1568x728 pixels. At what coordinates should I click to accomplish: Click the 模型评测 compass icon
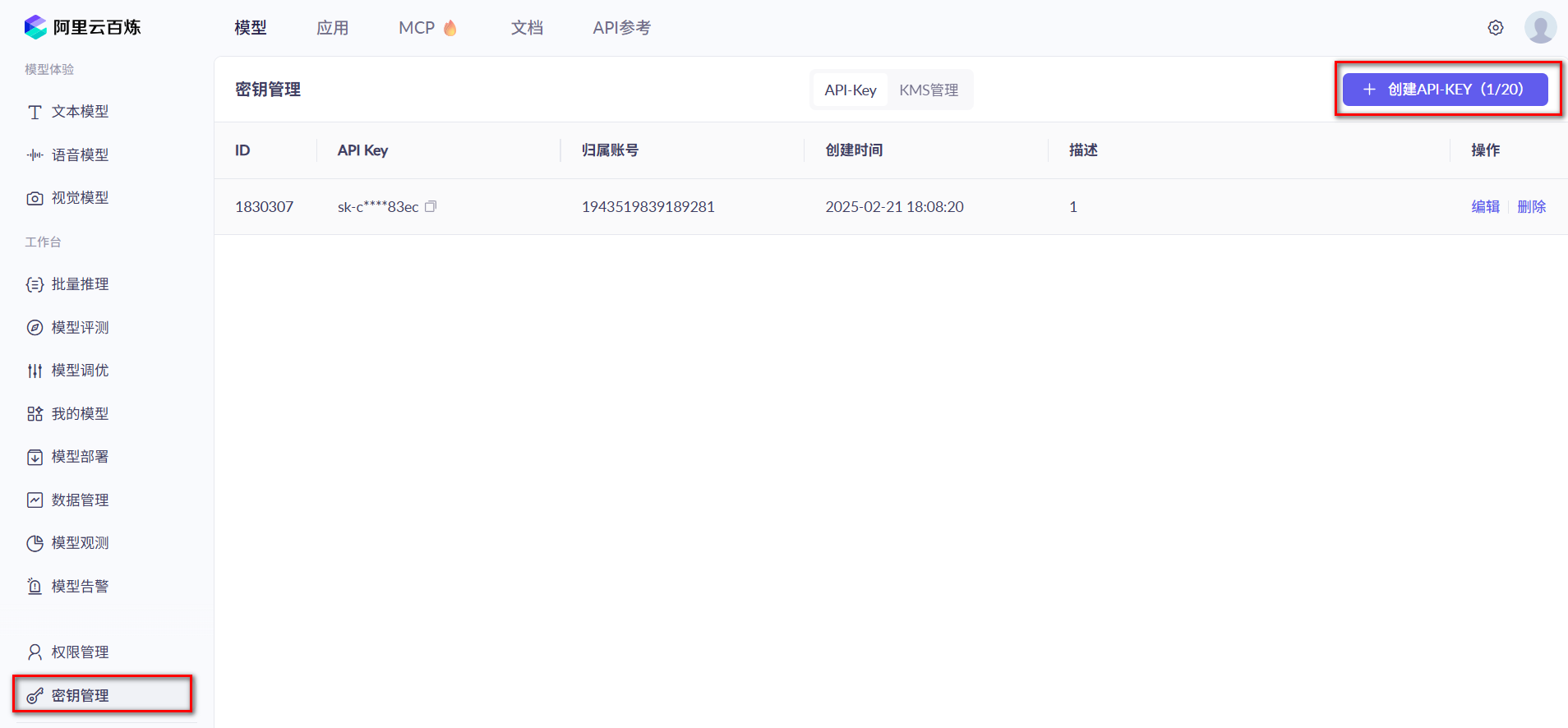[x=35, y=328]
